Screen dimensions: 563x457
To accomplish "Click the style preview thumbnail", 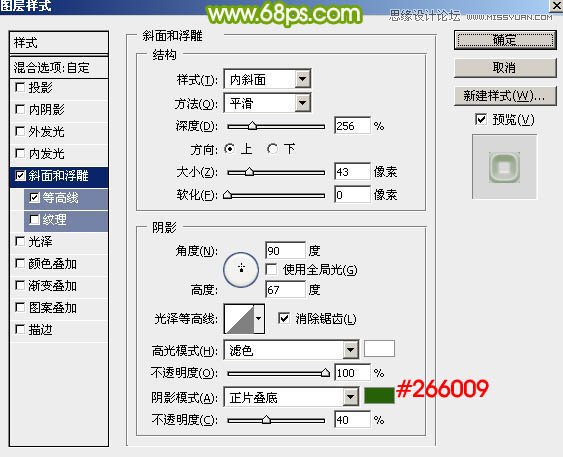I will (504, 167).
